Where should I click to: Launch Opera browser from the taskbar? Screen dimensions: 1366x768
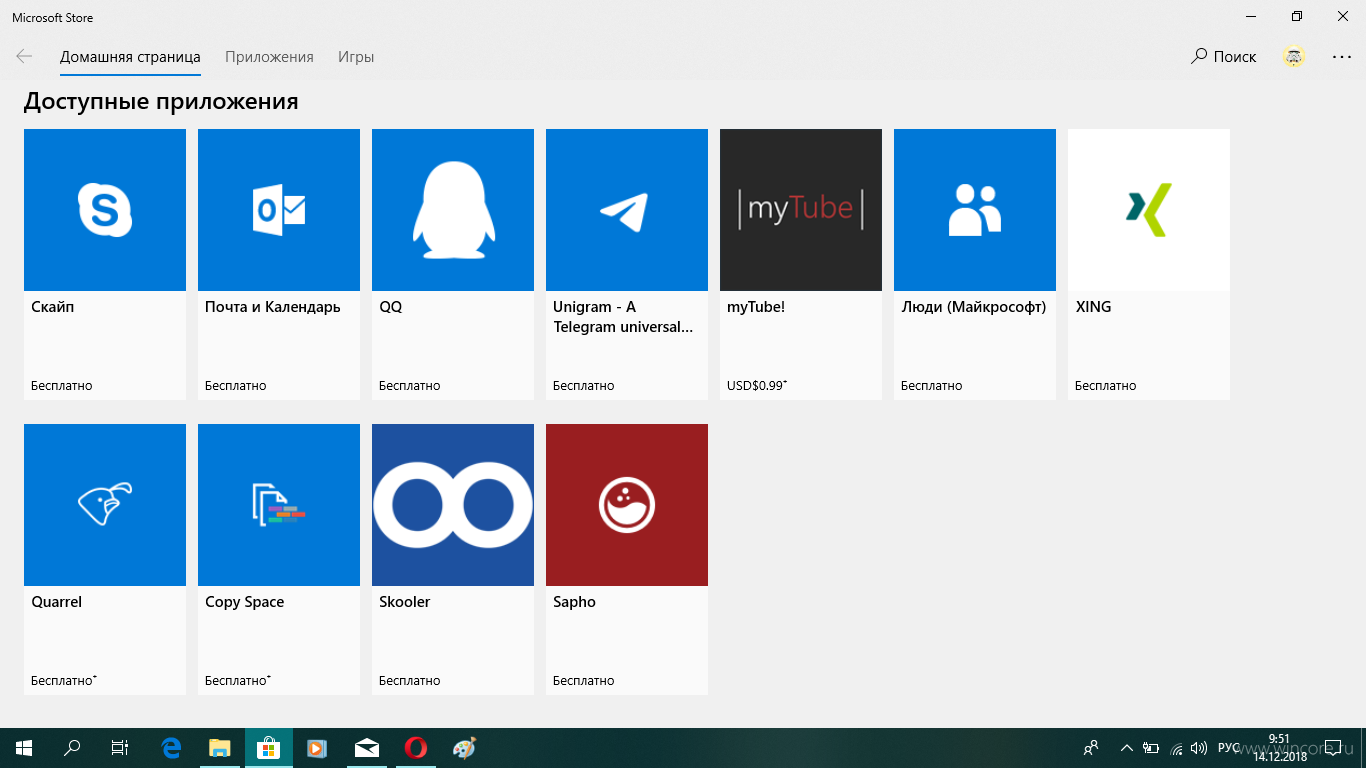[416, 748]
